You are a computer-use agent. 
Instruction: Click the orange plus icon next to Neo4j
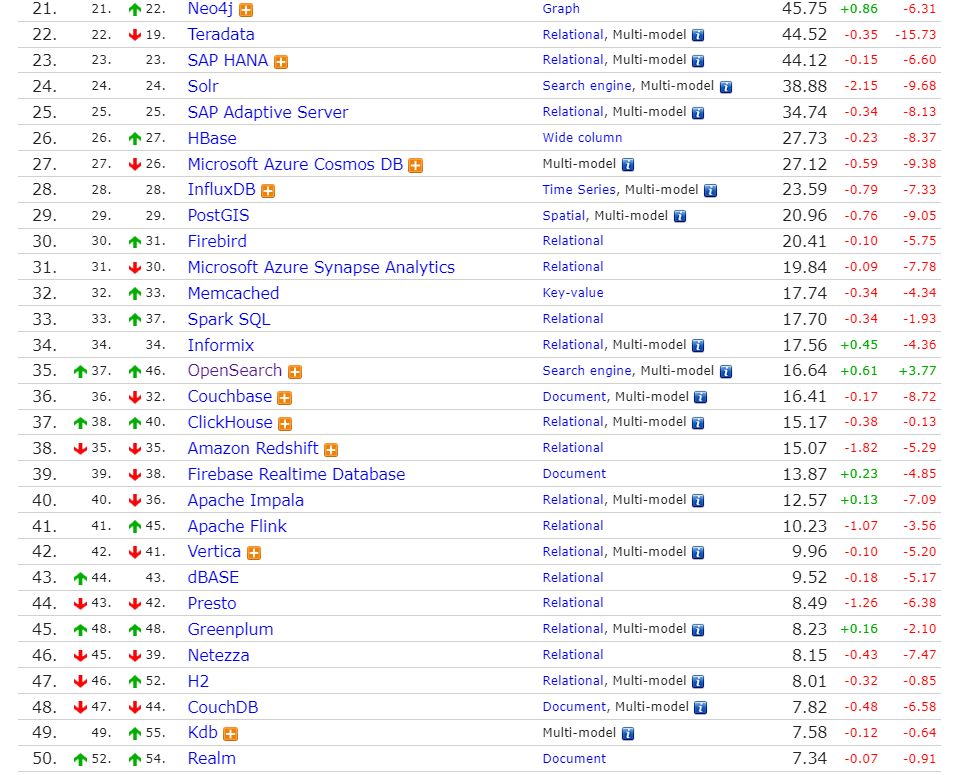click(246, 10)
